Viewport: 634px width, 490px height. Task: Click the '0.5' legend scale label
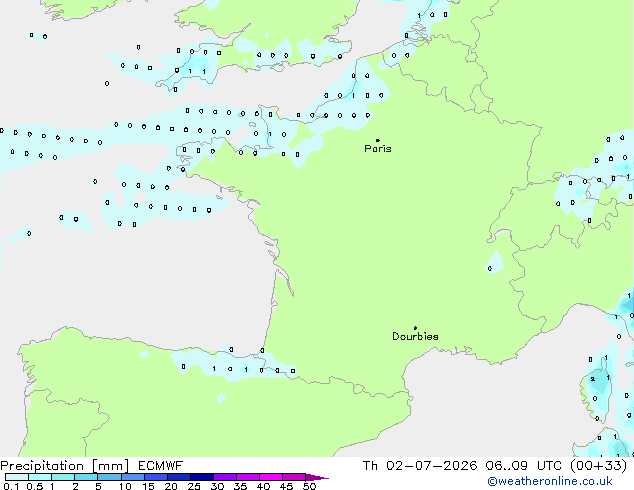[34, 486]
